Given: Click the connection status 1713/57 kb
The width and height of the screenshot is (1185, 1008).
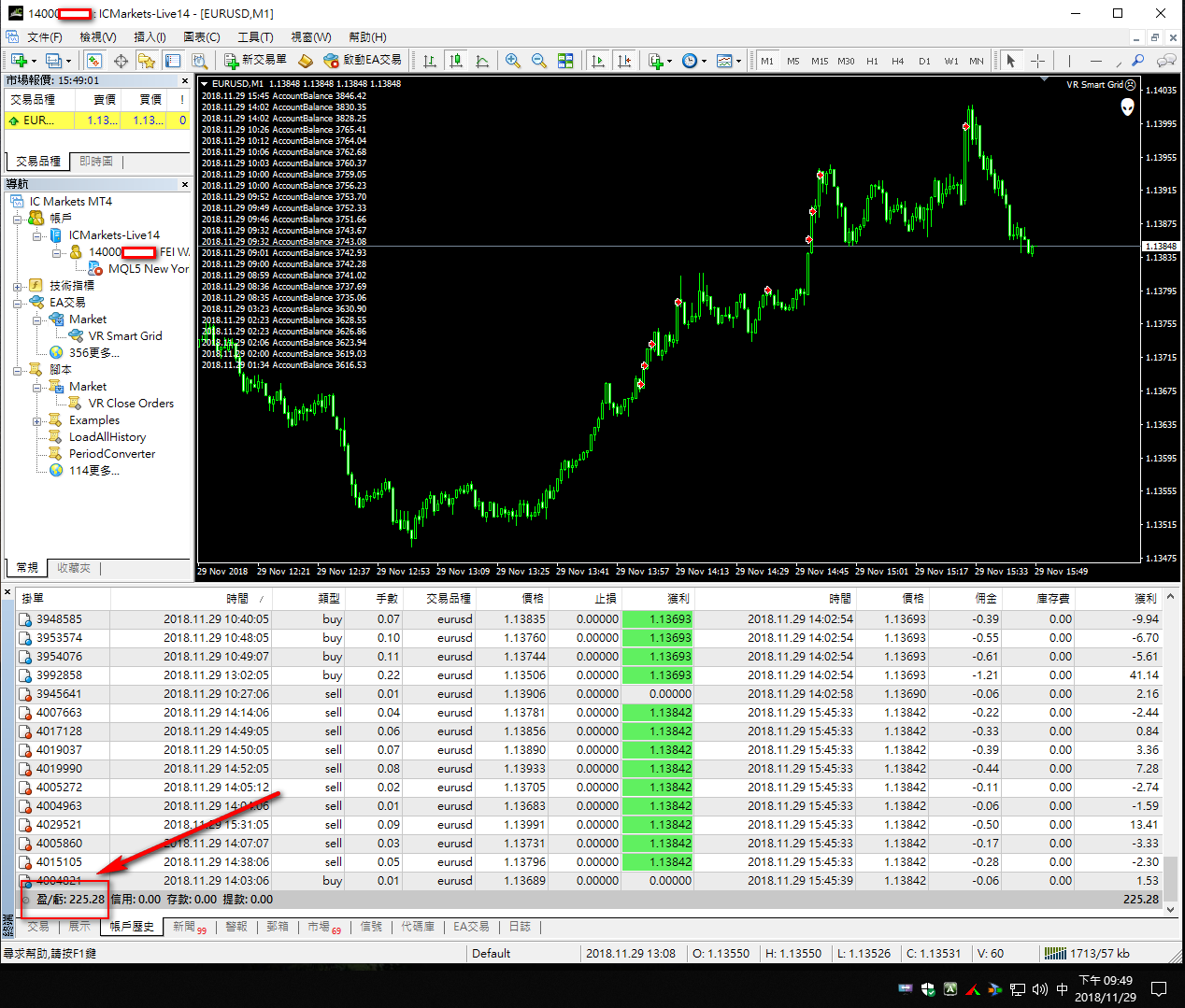Looking at the screenshot, I should pyautogui.click(x=1089, y=954).
